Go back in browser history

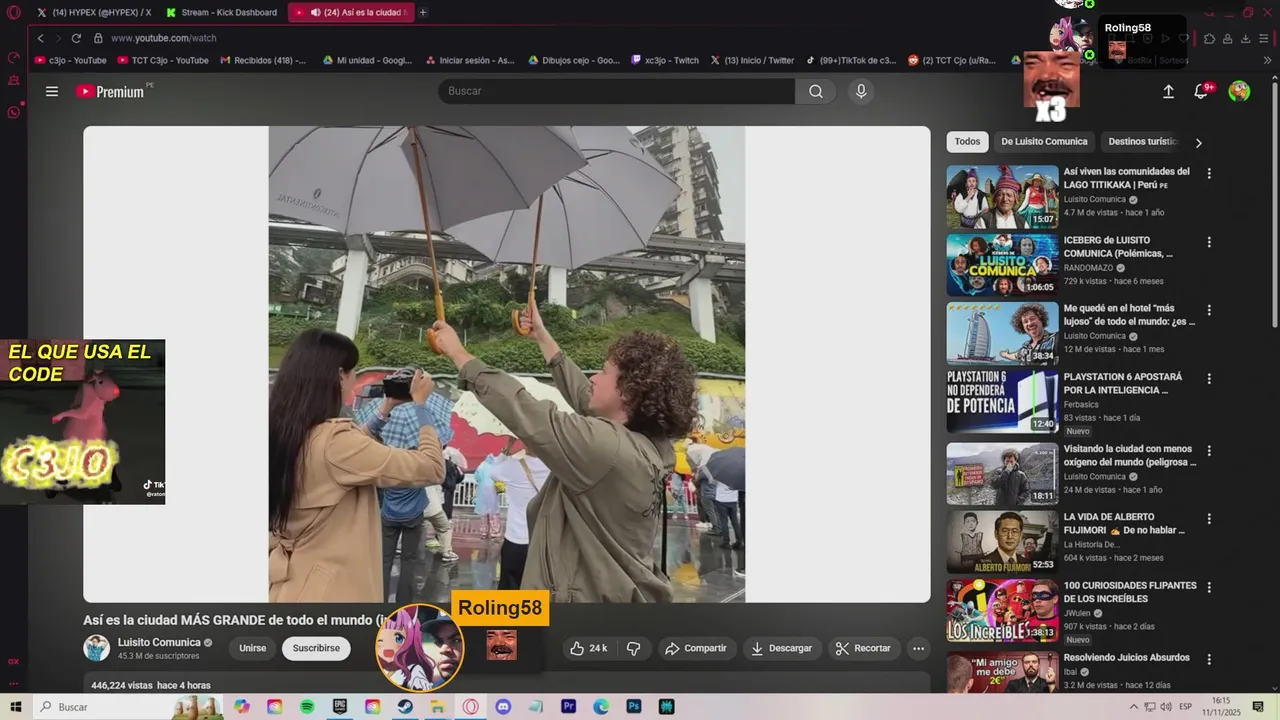40,38
